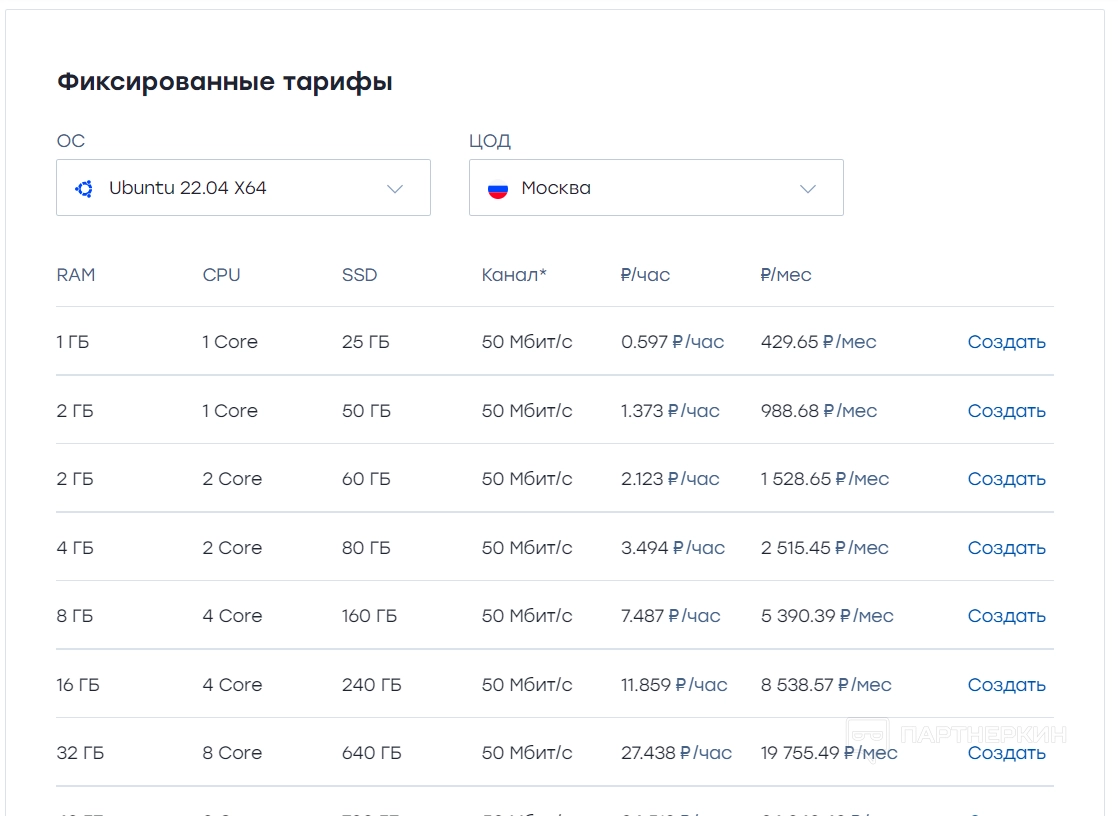Click Создать for the 16 ГБ plan
The height and width of the screenshot is (816, 1118).
(x=1006, y=685)
